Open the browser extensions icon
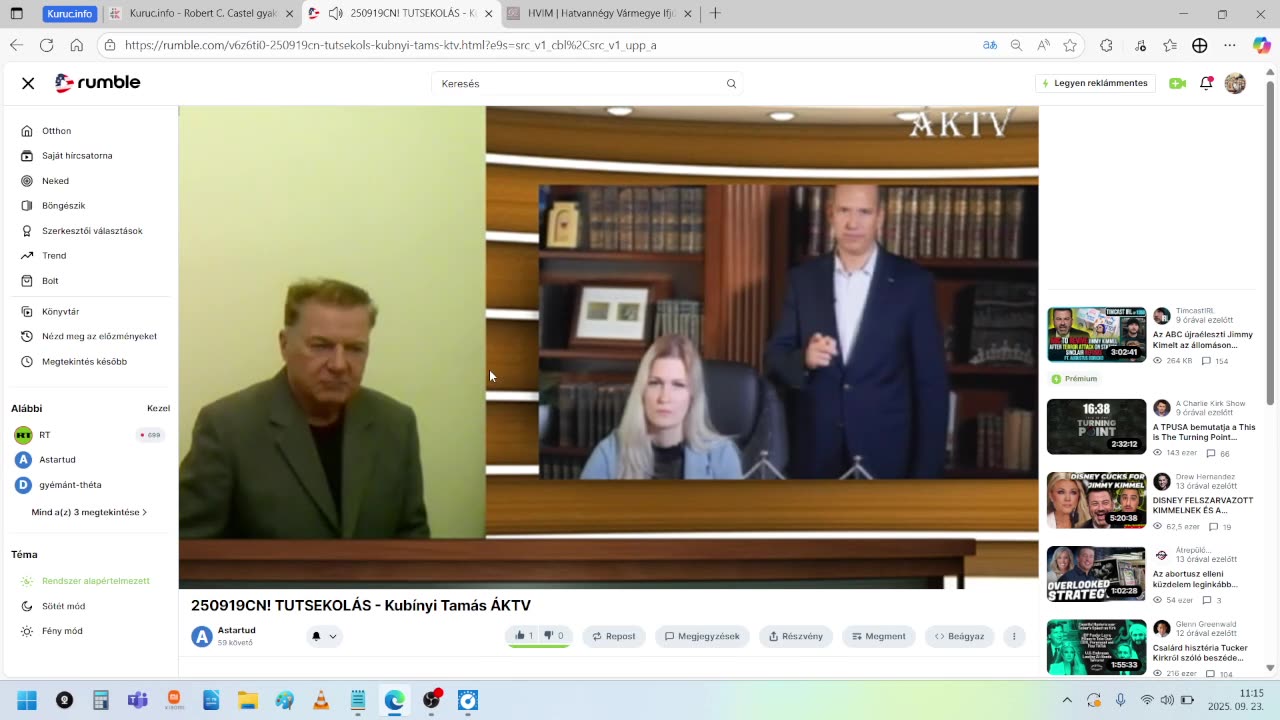Screen dimensions: 1280x720 [1106, 45]
